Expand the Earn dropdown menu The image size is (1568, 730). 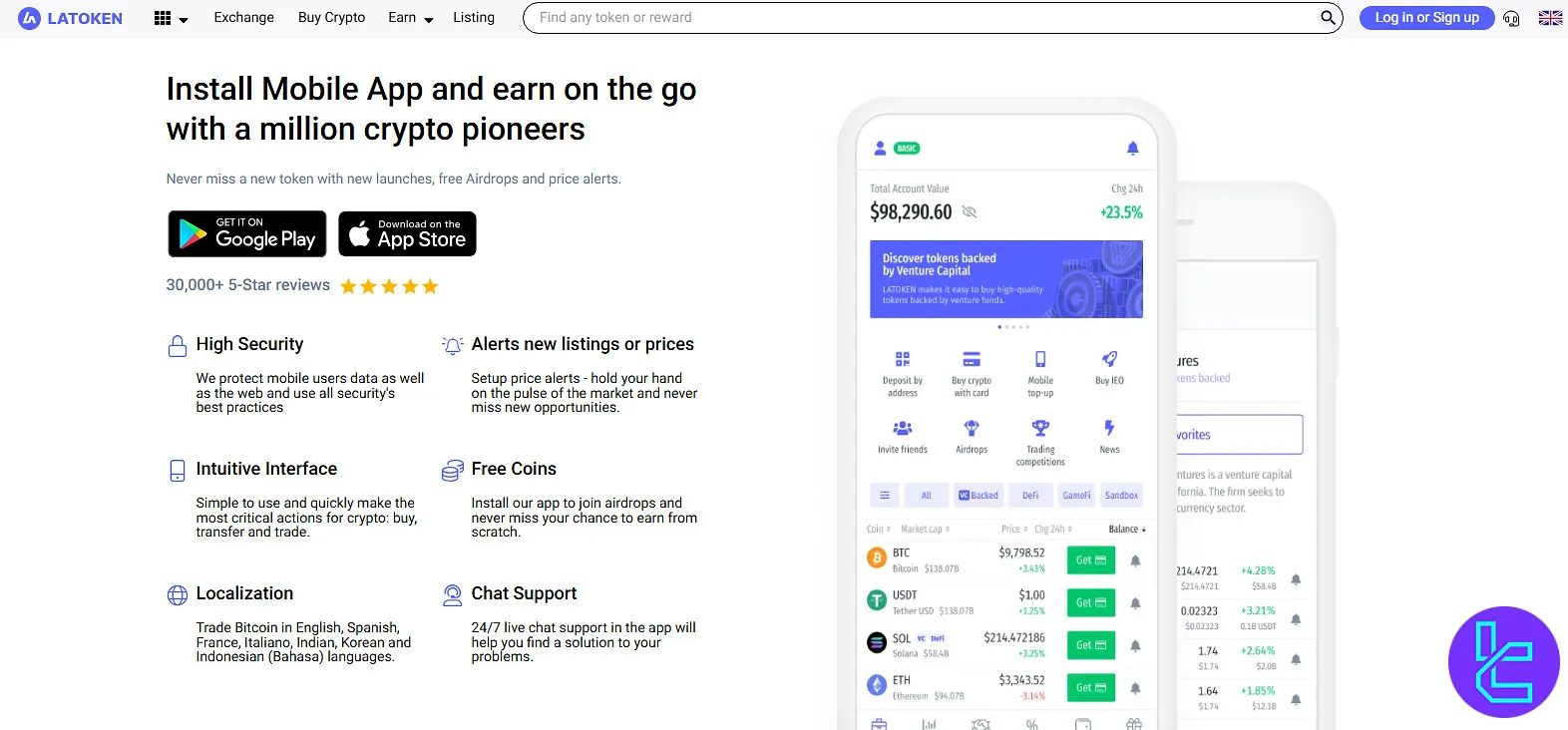410,18
